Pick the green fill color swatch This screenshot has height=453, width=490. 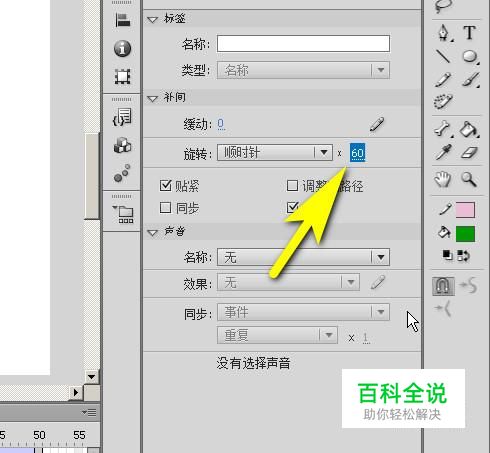pos(465,233)
